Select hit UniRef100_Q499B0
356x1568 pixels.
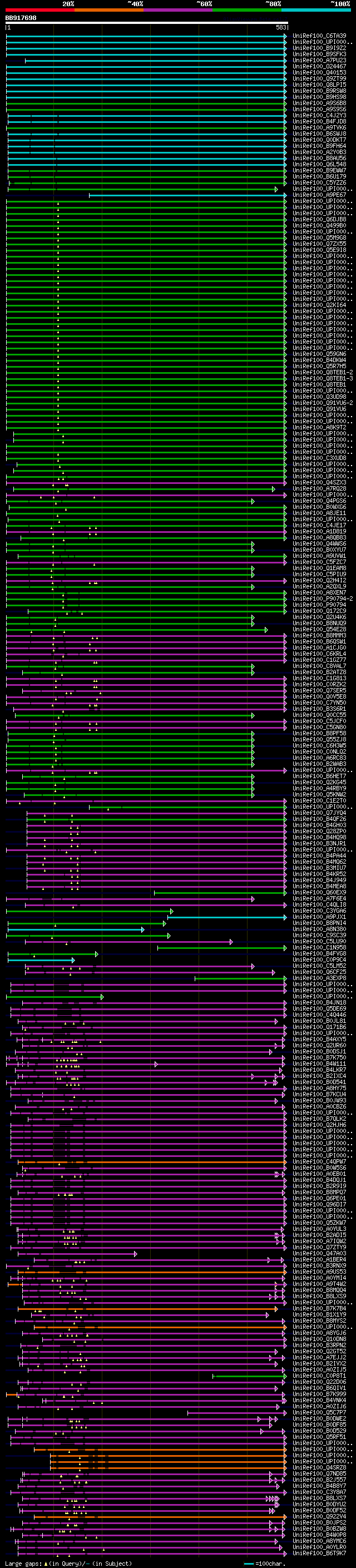coord(319,225)
